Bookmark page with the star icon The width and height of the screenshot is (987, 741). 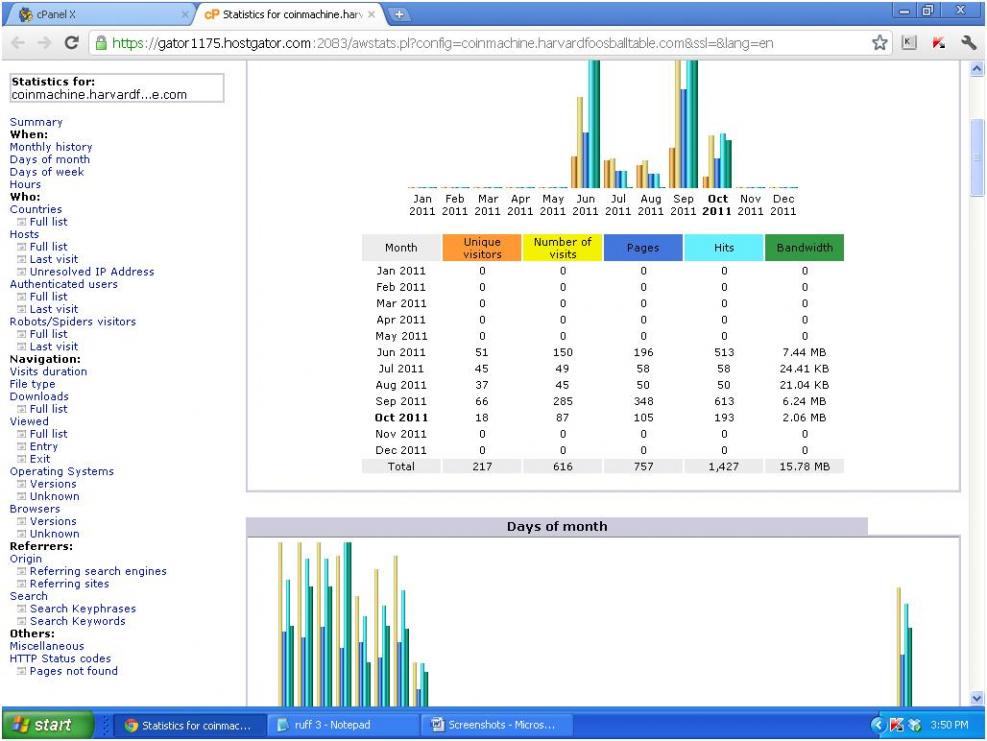[881, 44]
